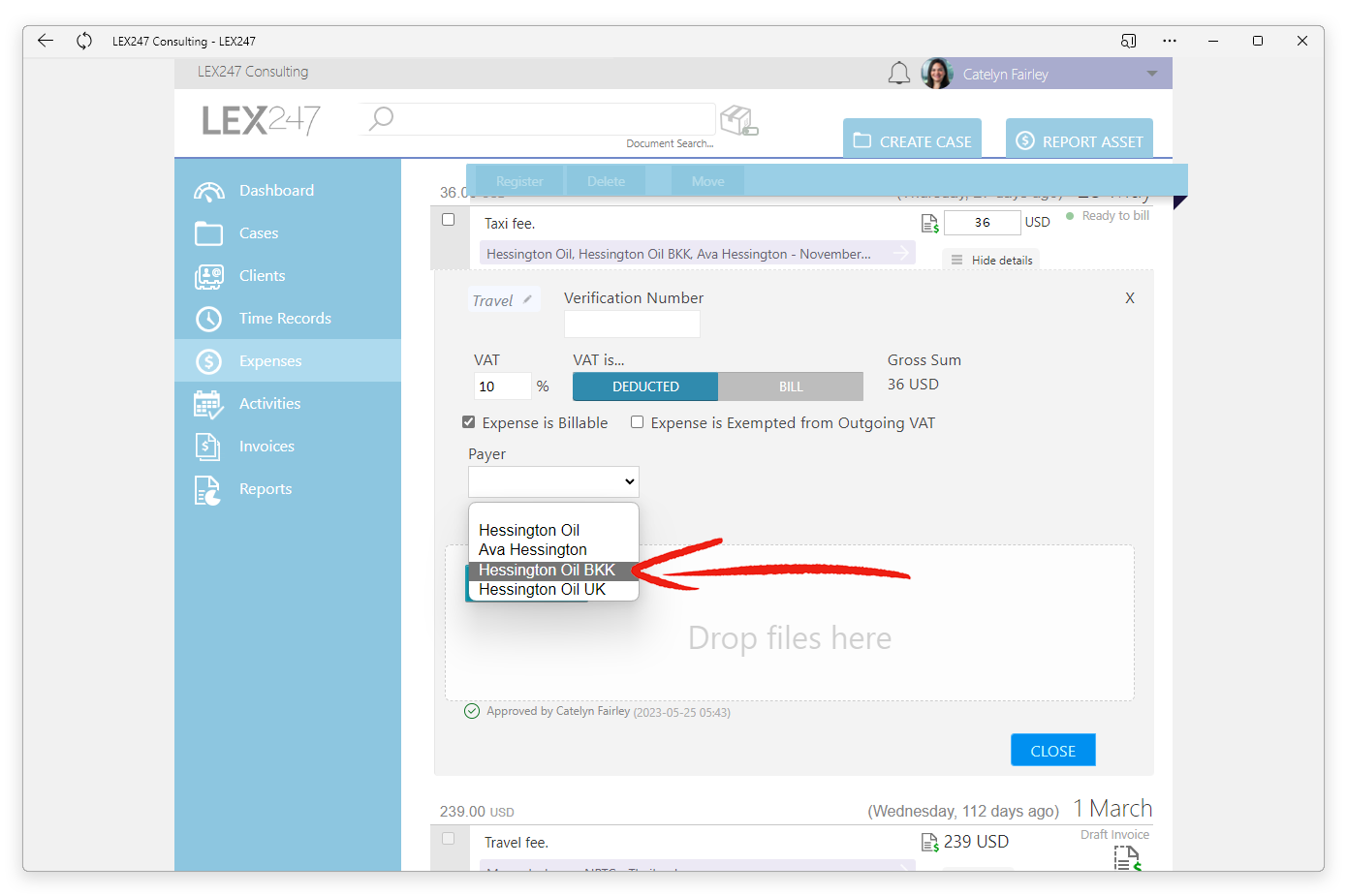Set VAT to BILL

791,386
